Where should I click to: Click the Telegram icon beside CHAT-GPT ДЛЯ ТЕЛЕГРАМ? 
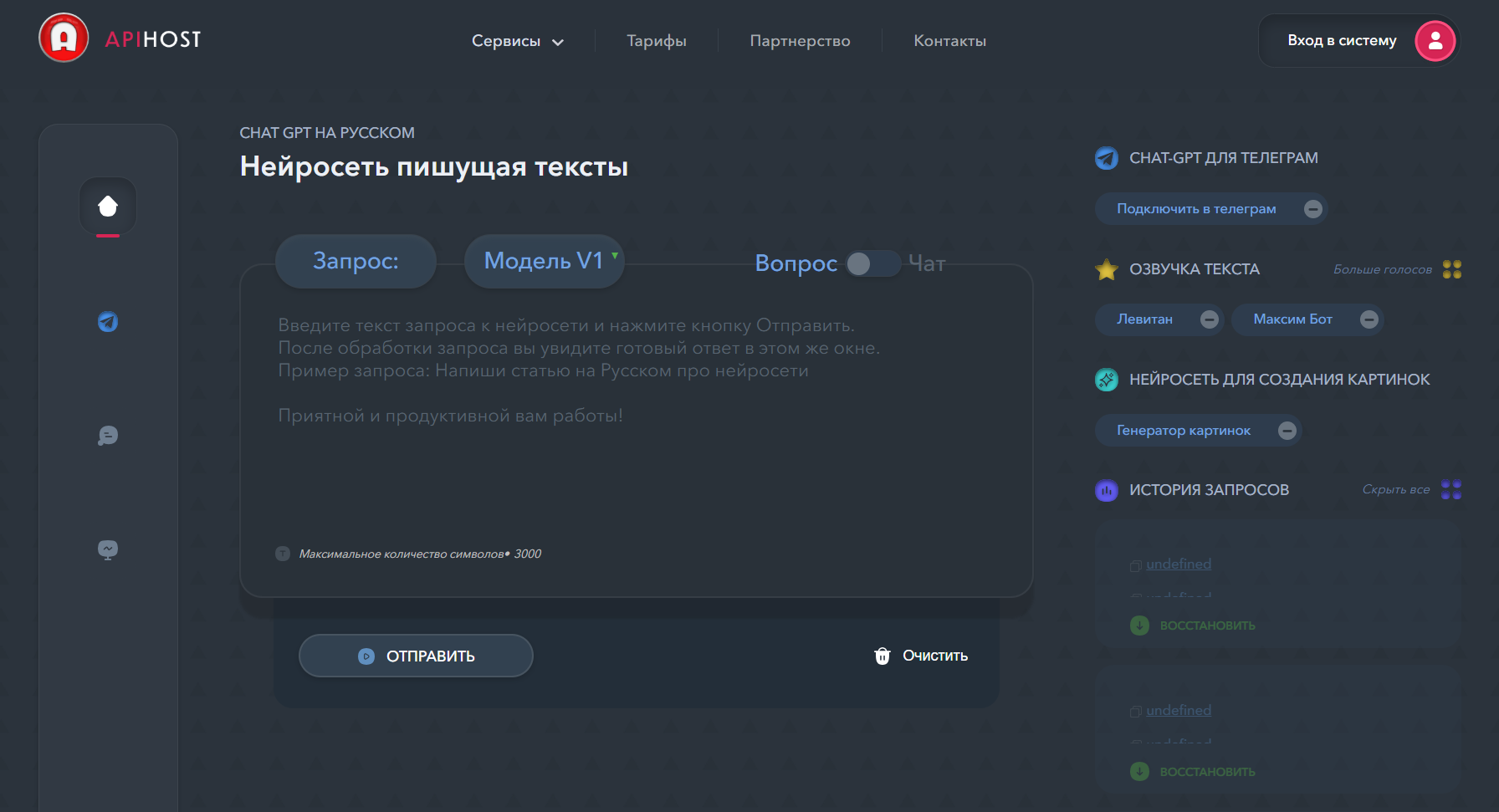click(1106, 157)
